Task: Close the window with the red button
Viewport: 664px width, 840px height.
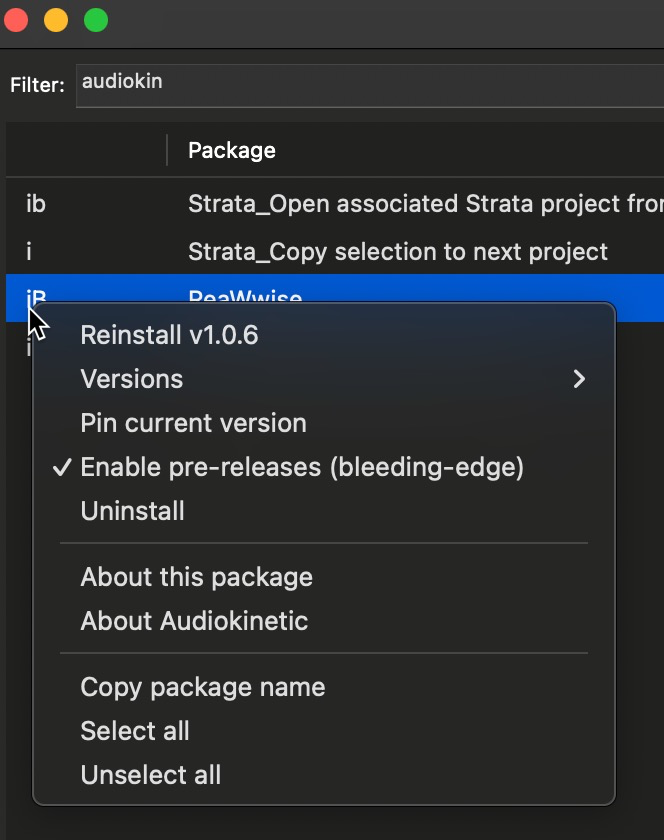Action: [x=17, y=19]
